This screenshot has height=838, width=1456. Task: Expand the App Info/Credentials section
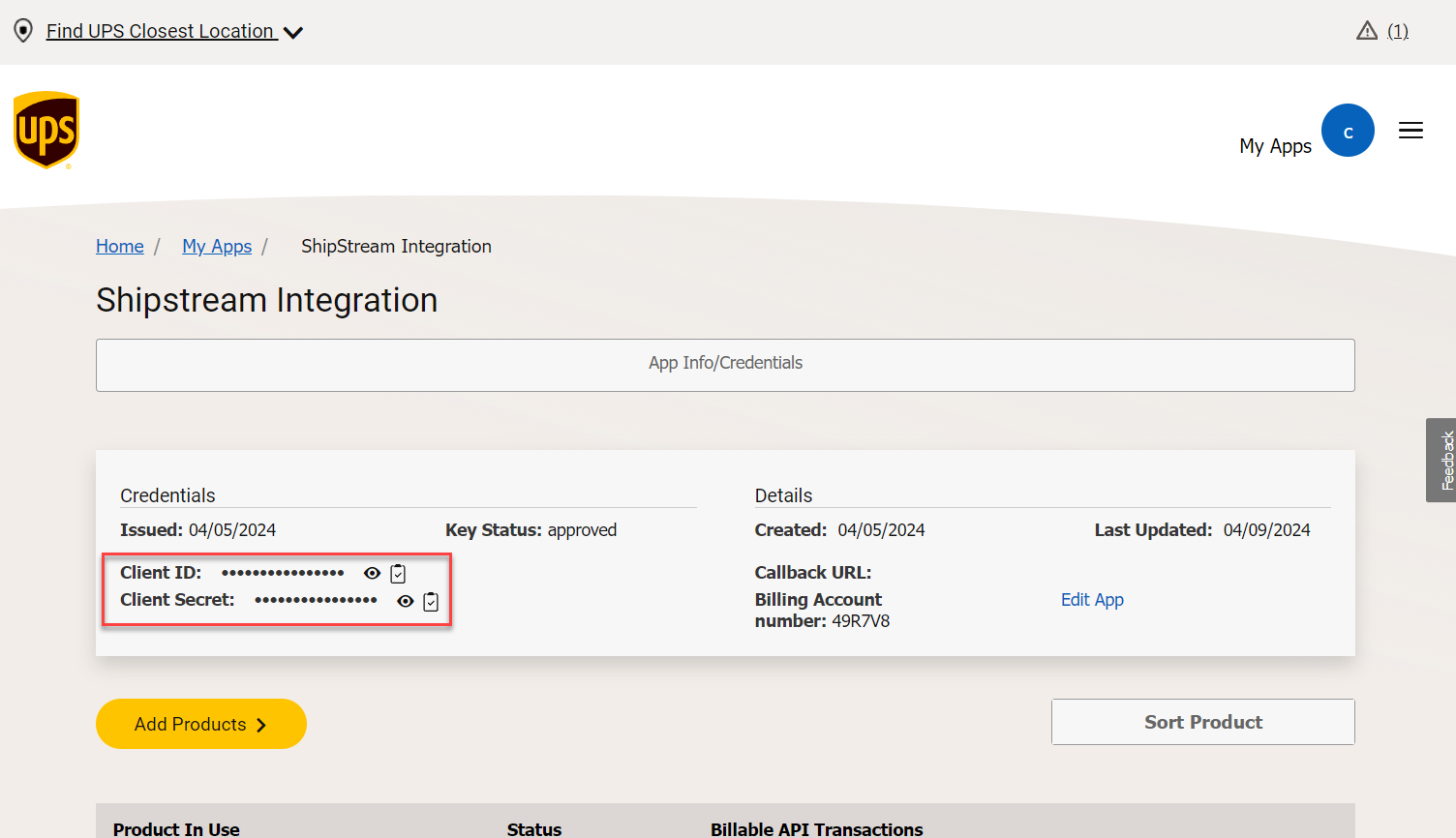tap(725, 365)
